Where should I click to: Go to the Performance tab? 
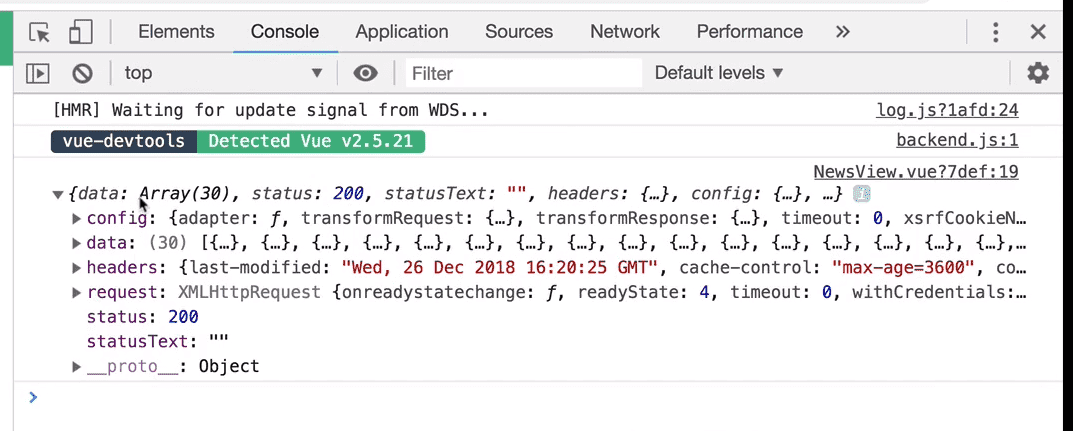(749, 31)
